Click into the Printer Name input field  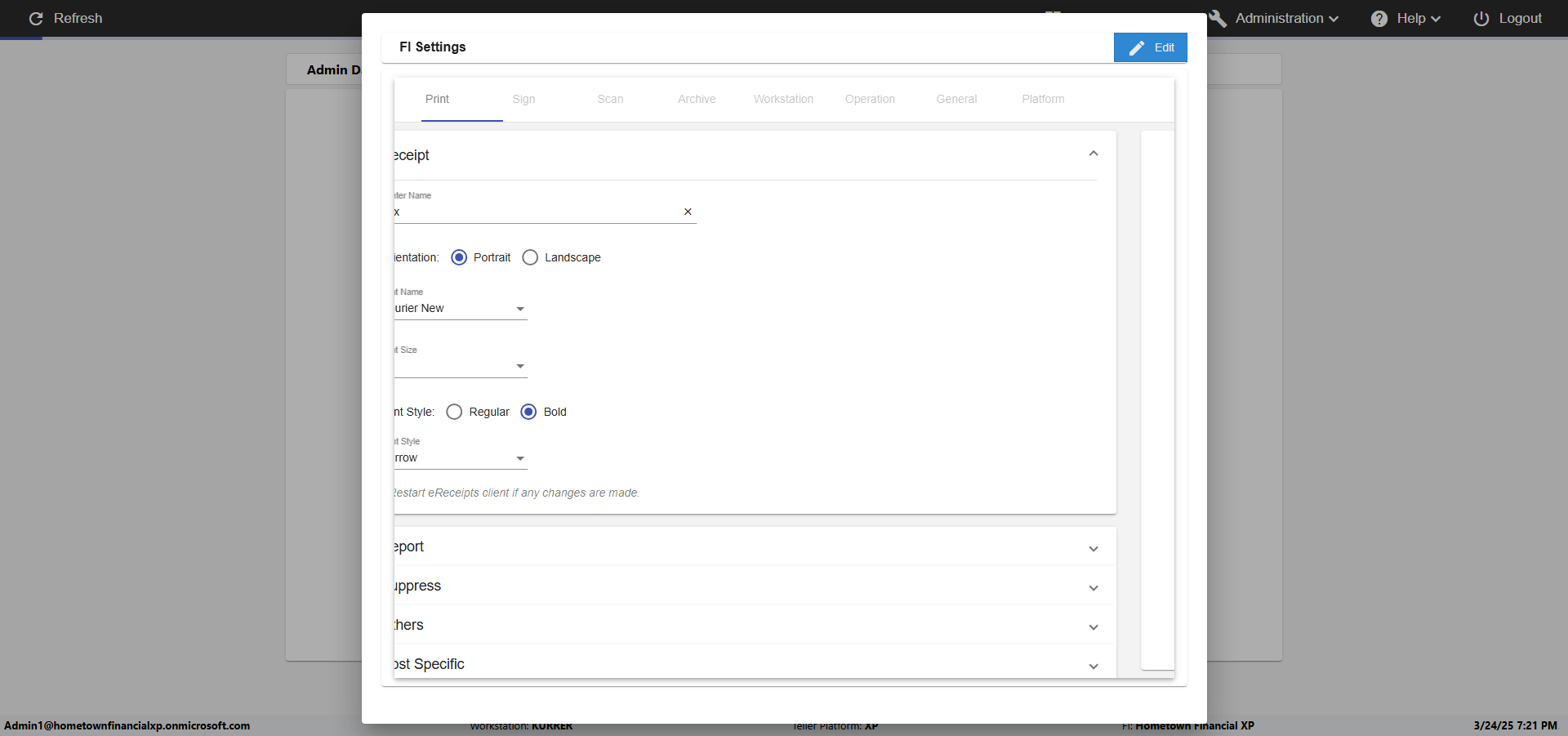point(535,212)
